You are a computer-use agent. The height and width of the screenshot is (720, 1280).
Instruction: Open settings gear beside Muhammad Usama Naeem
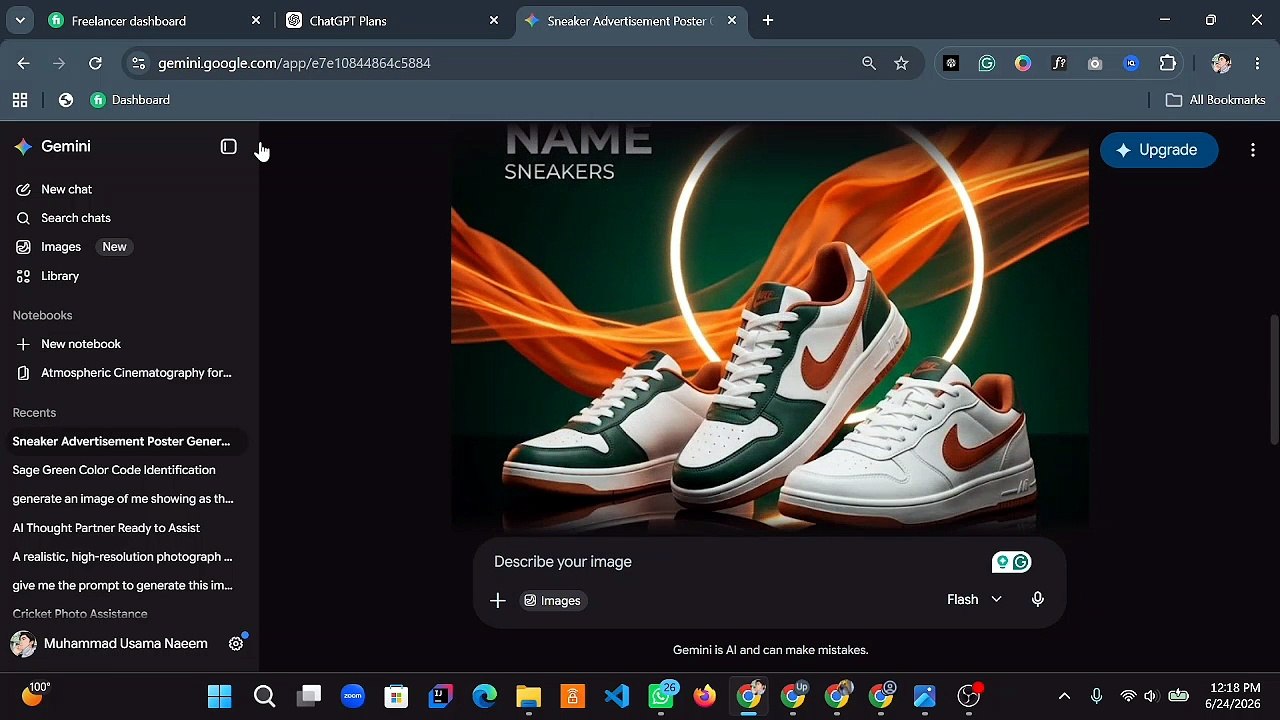click(236, 644)
